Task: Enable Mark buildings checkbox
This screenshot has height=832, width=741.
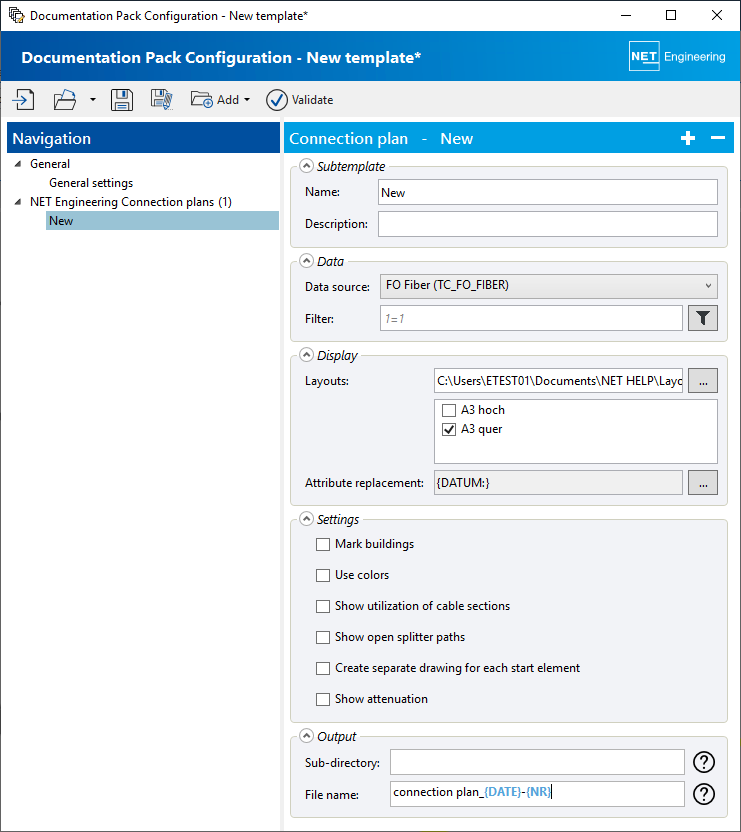Action: click(323, 544)
